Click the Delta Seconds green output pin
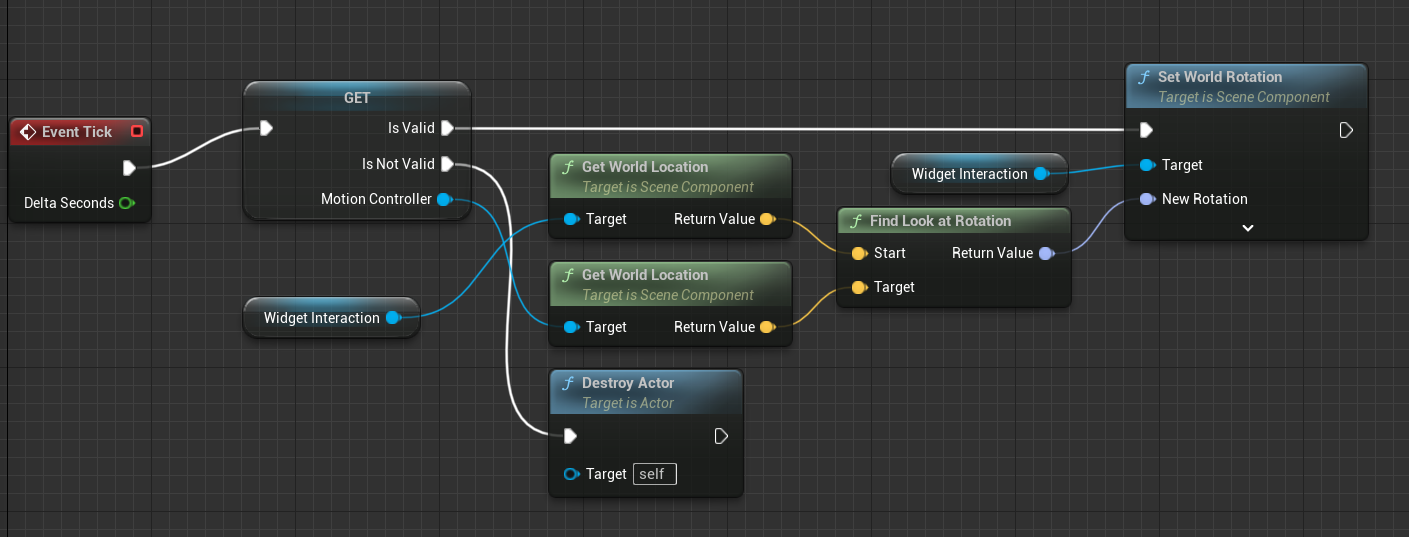Image resolution: width=1409 pixels, height=537 pixels. coord(126,203)
